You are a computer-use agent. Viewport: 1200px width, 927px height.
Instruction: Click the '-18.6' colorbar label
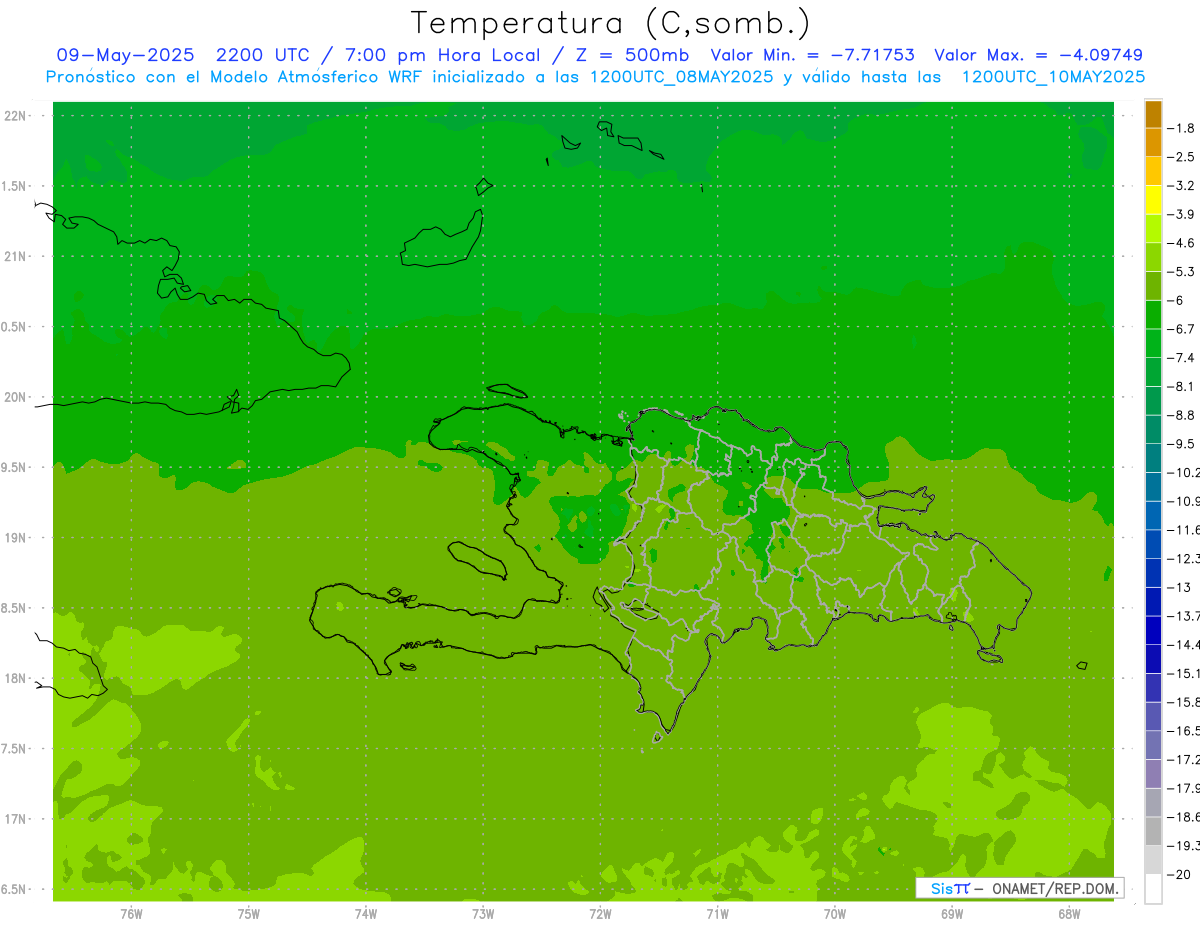point(1184,817)
